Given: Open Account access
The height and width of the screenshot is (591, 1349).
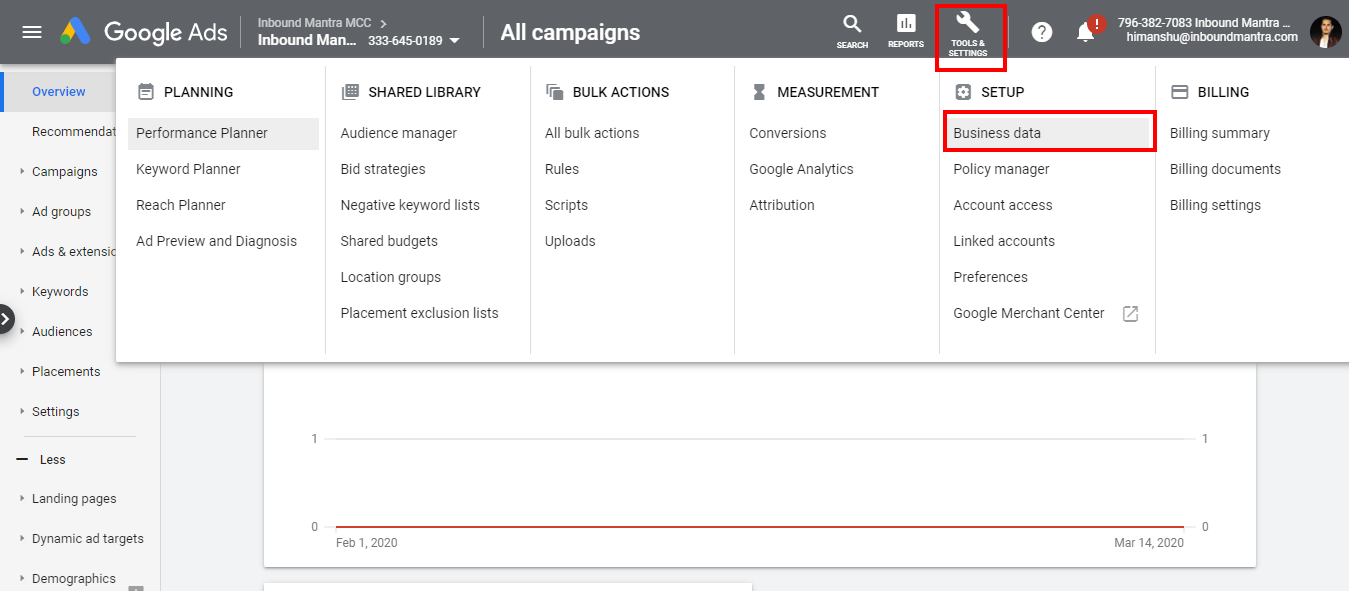Looking at the screenshot, I should [x=1003, y=205].
